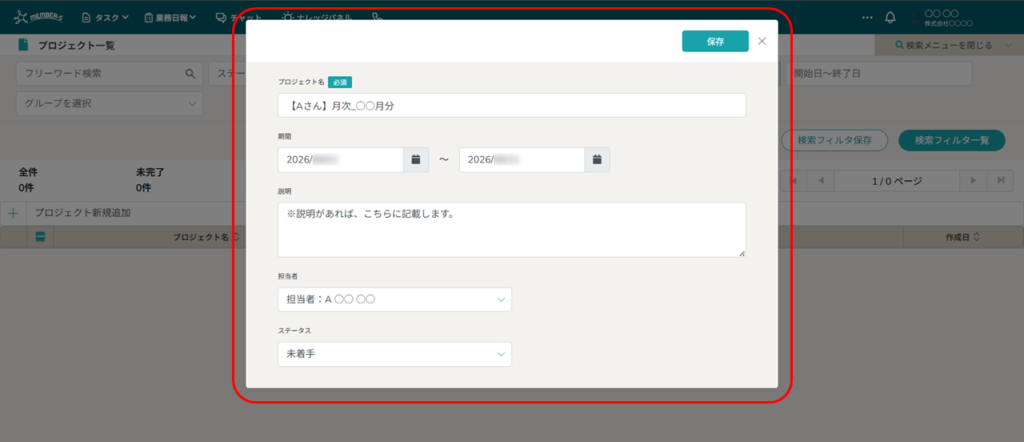This screenshot has width=1024, height=442.
Task: Open the タスク menu in the header
Action: tap(104, 18)
